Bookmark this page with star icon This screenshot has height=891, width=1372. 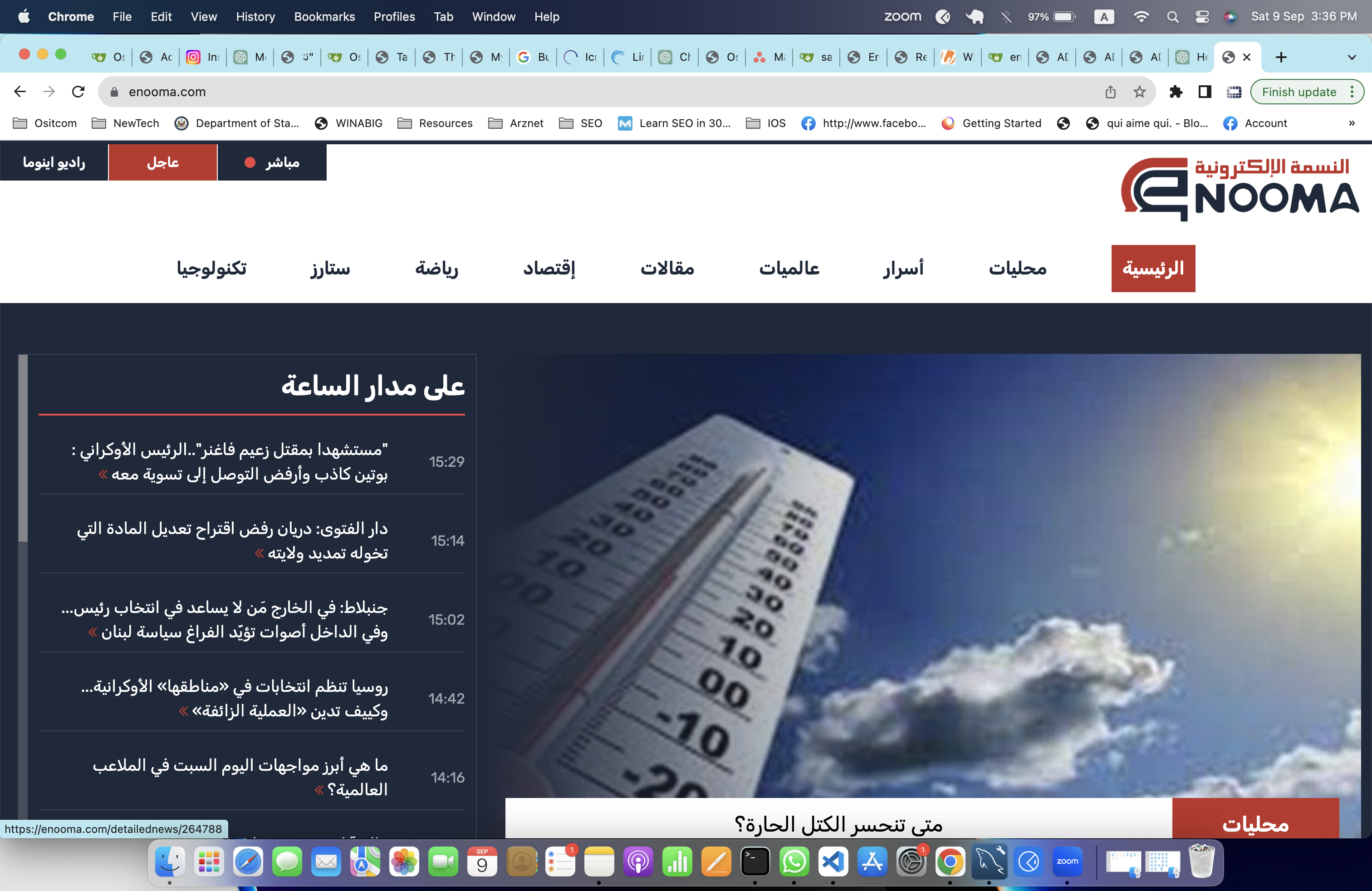tap(1139, 92)
